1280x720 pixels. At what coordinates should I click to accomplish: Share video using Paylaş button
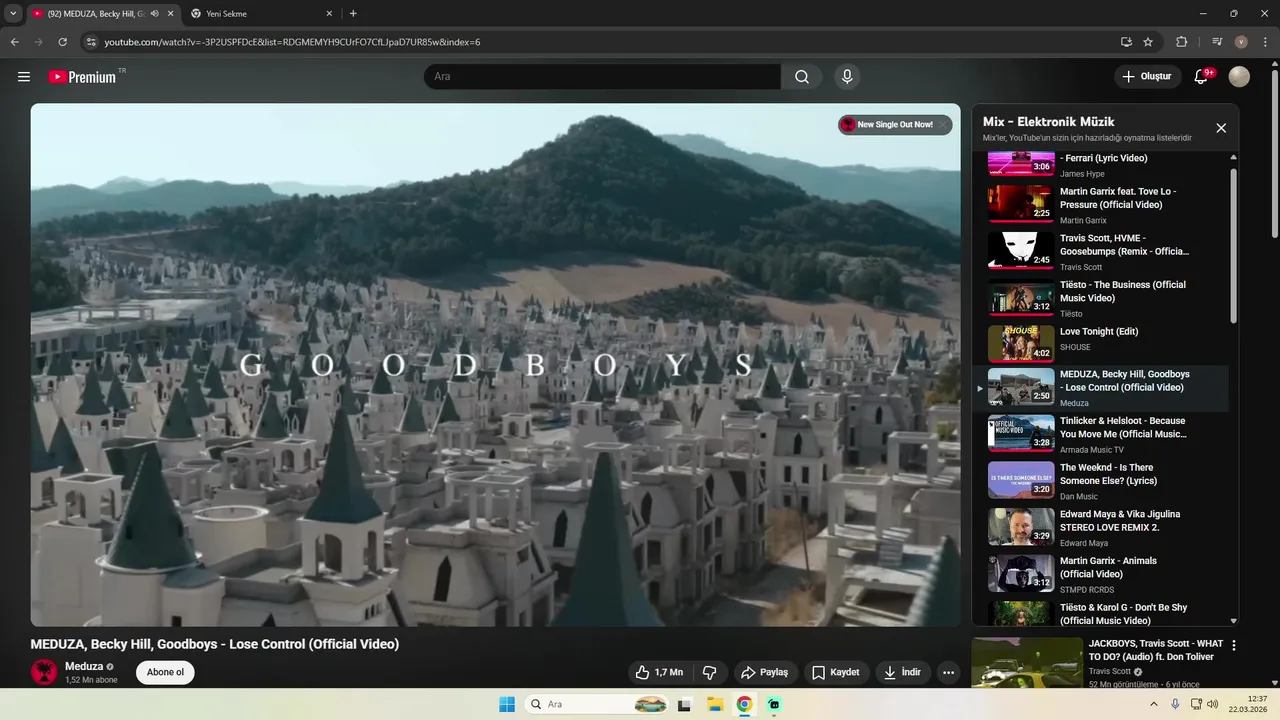[764, 672]
